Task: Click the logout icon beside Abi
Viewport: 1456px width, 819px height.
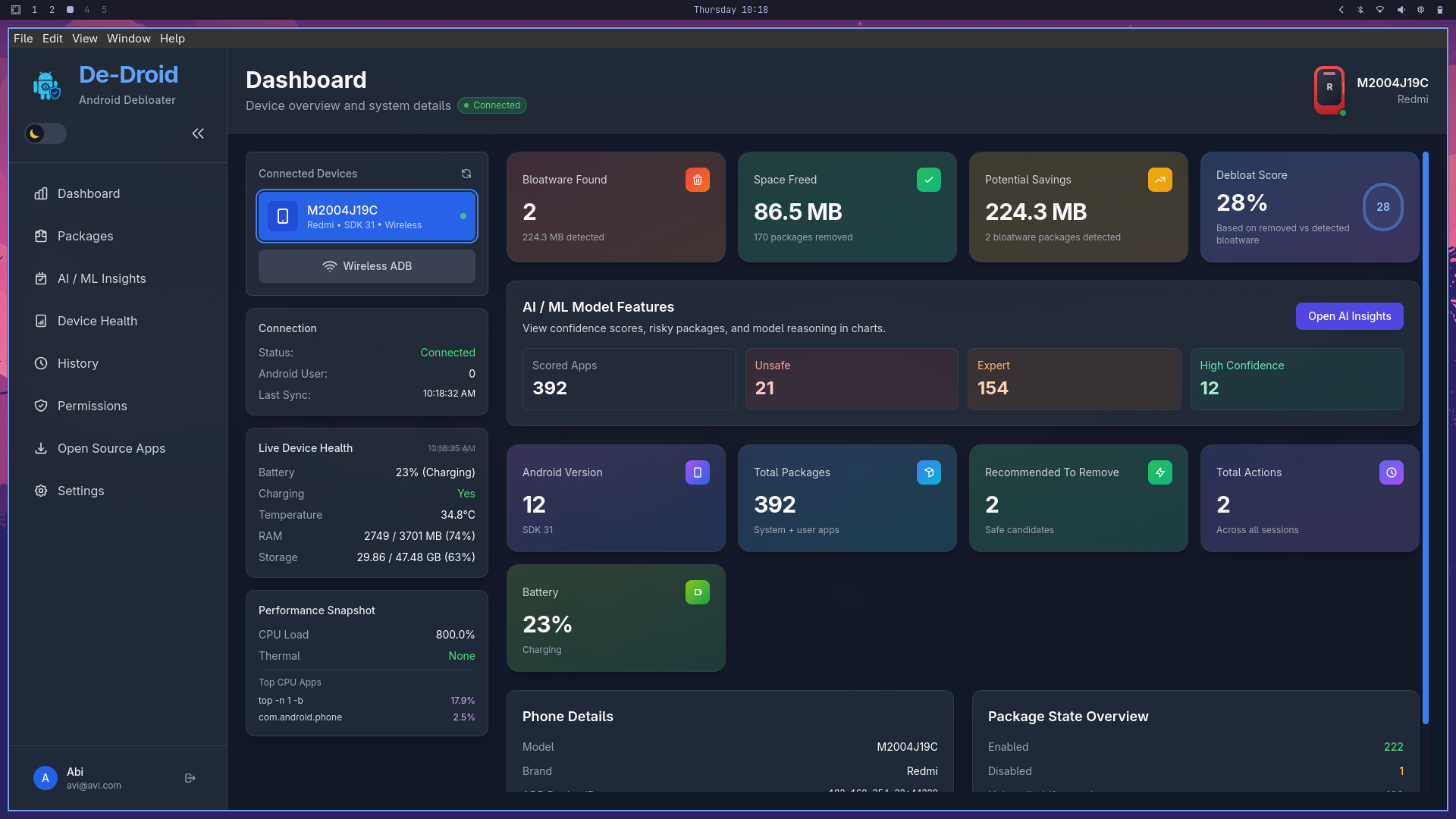Action: click(x=190, y=778)
